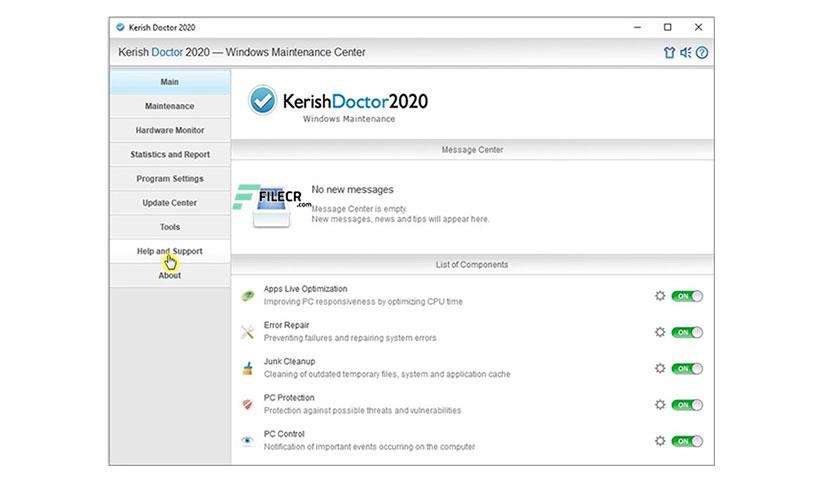Image resolution: width=836 pixels, height=484 pixels.
Task: Click 'Preventing failures and repairing system errors' text
Action: [x=350, y=338]
